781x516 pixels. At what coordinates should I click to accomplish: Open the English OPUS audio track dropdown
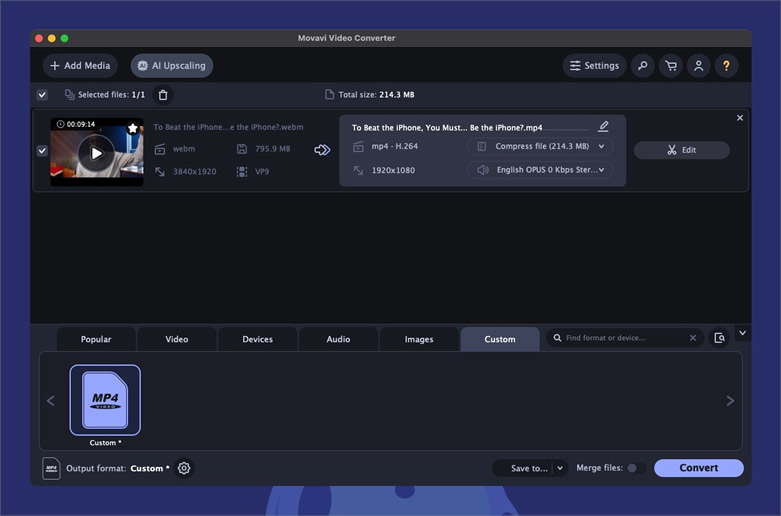pyautogui.click(x=540, y=170)
